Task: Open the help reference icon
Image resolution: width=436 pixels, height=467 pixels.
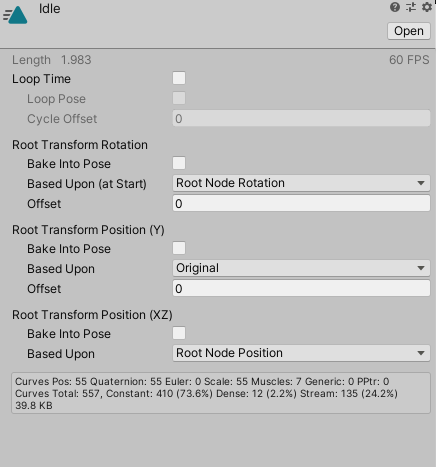Action: (395, 7)
